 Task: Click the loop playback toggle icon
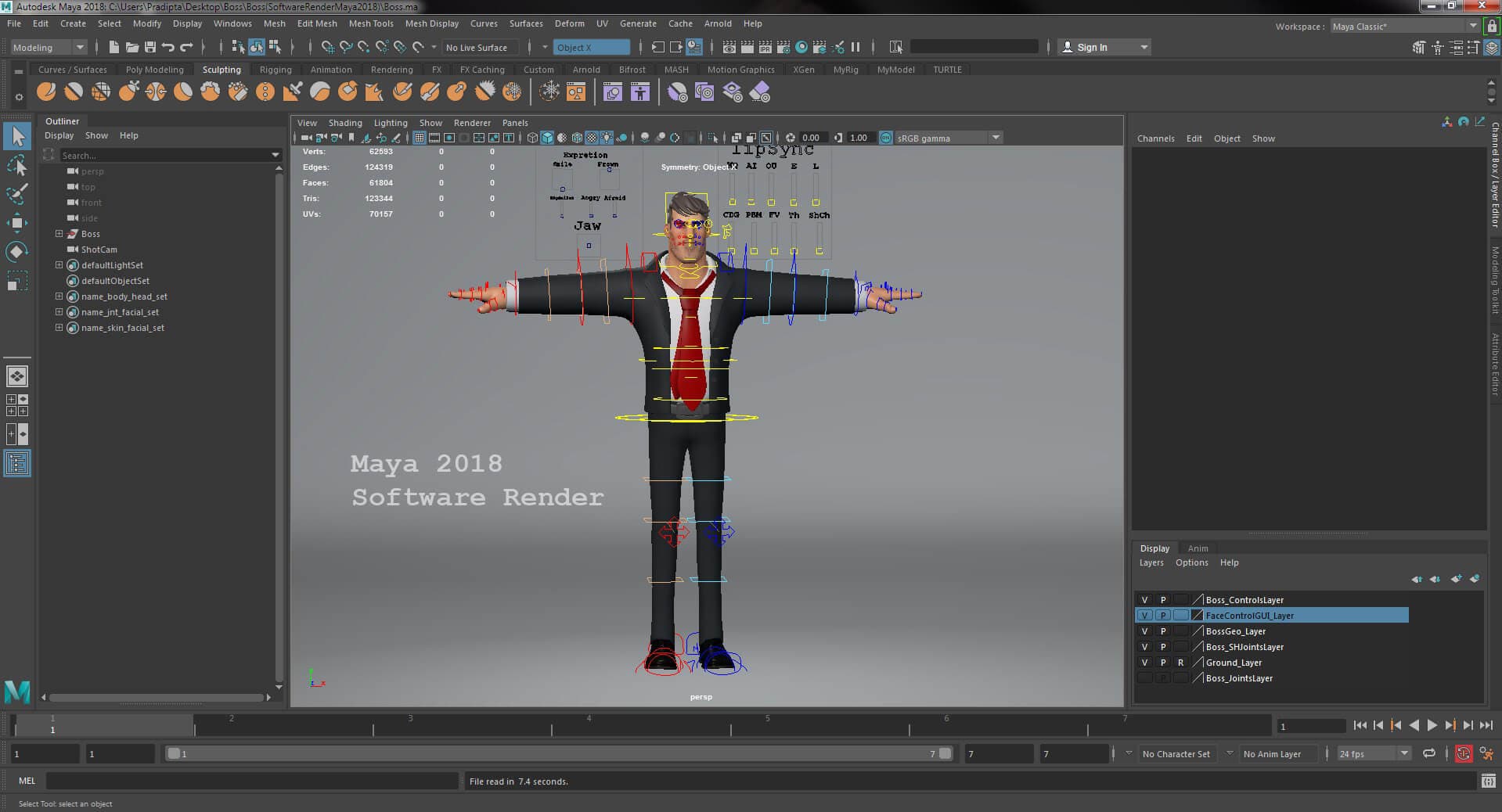pos(1429,753)
